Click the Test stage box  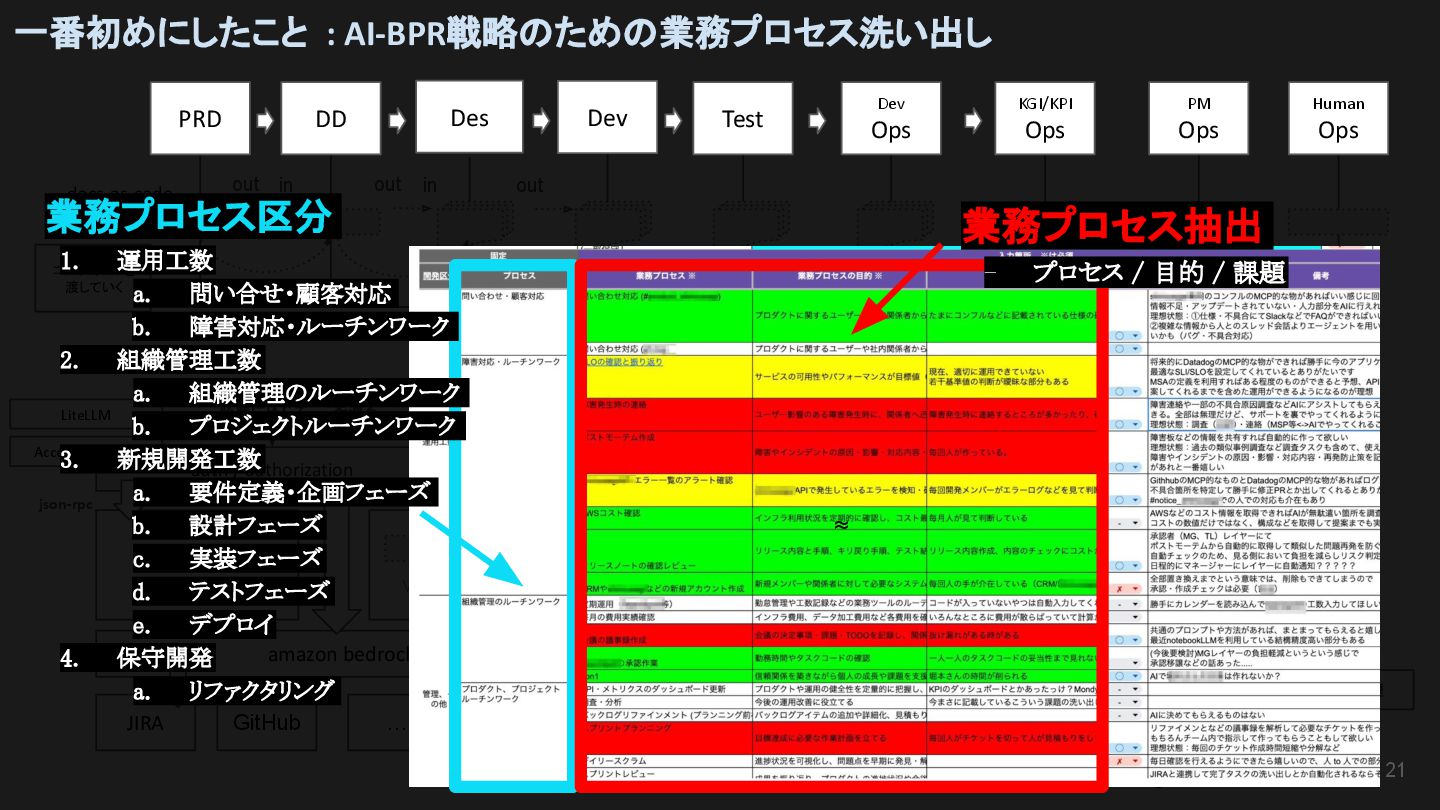(742, 118)
